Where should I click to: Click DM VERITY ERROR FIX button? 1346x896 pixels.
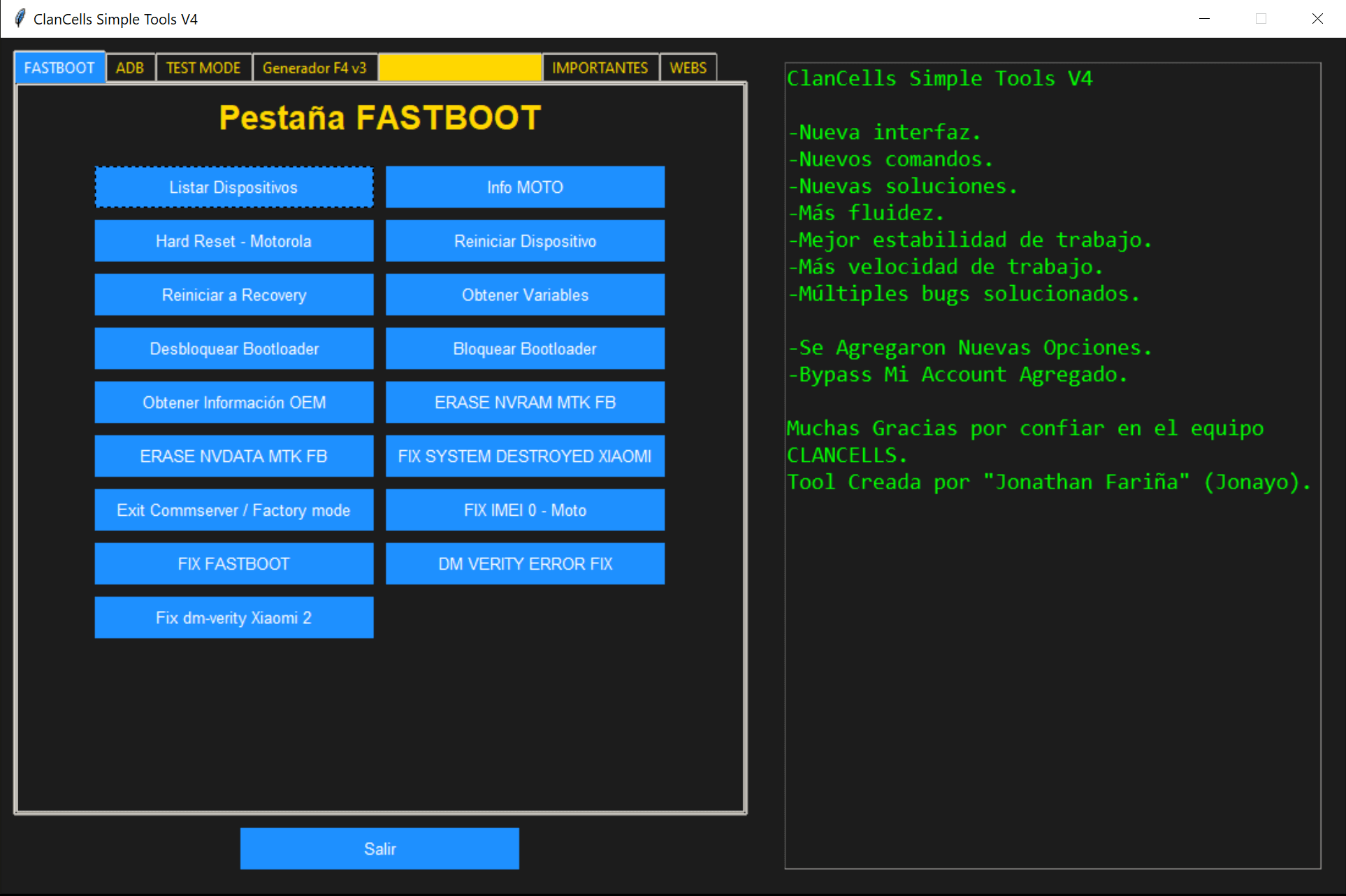click(525, 564)
